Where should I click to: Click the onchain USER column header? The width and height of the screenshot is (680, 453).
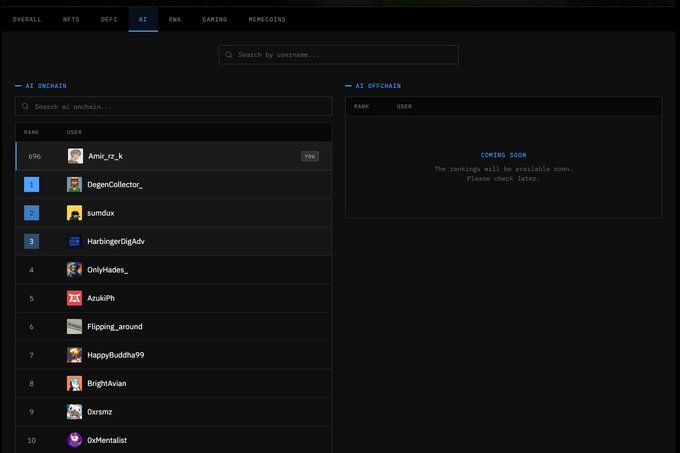[x=74, y=132]
